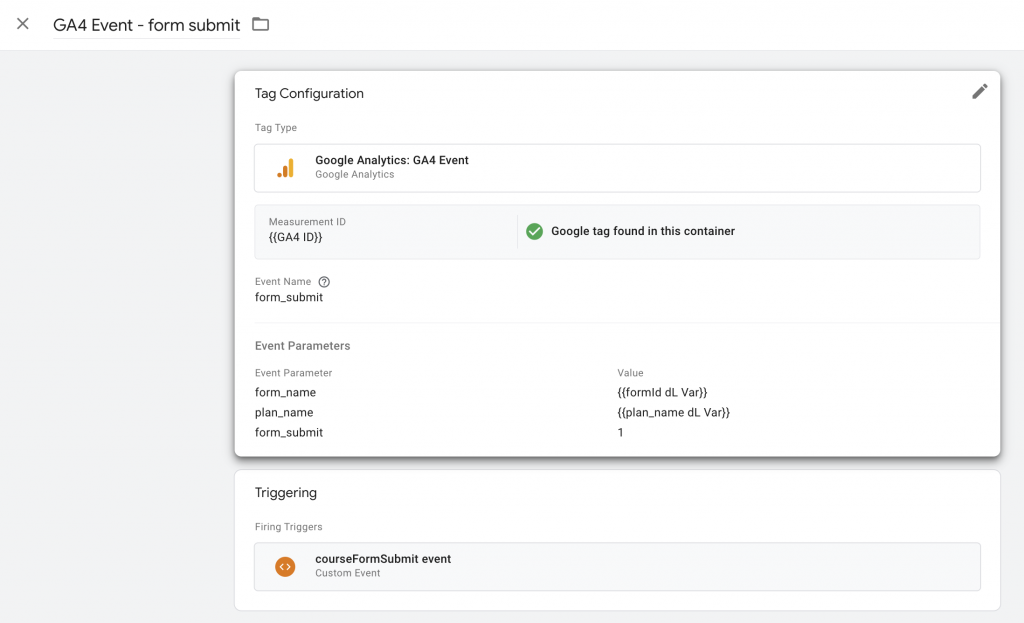Open the Event Name help question-mark icon
1024x623 pixels.
pos(324,282)
